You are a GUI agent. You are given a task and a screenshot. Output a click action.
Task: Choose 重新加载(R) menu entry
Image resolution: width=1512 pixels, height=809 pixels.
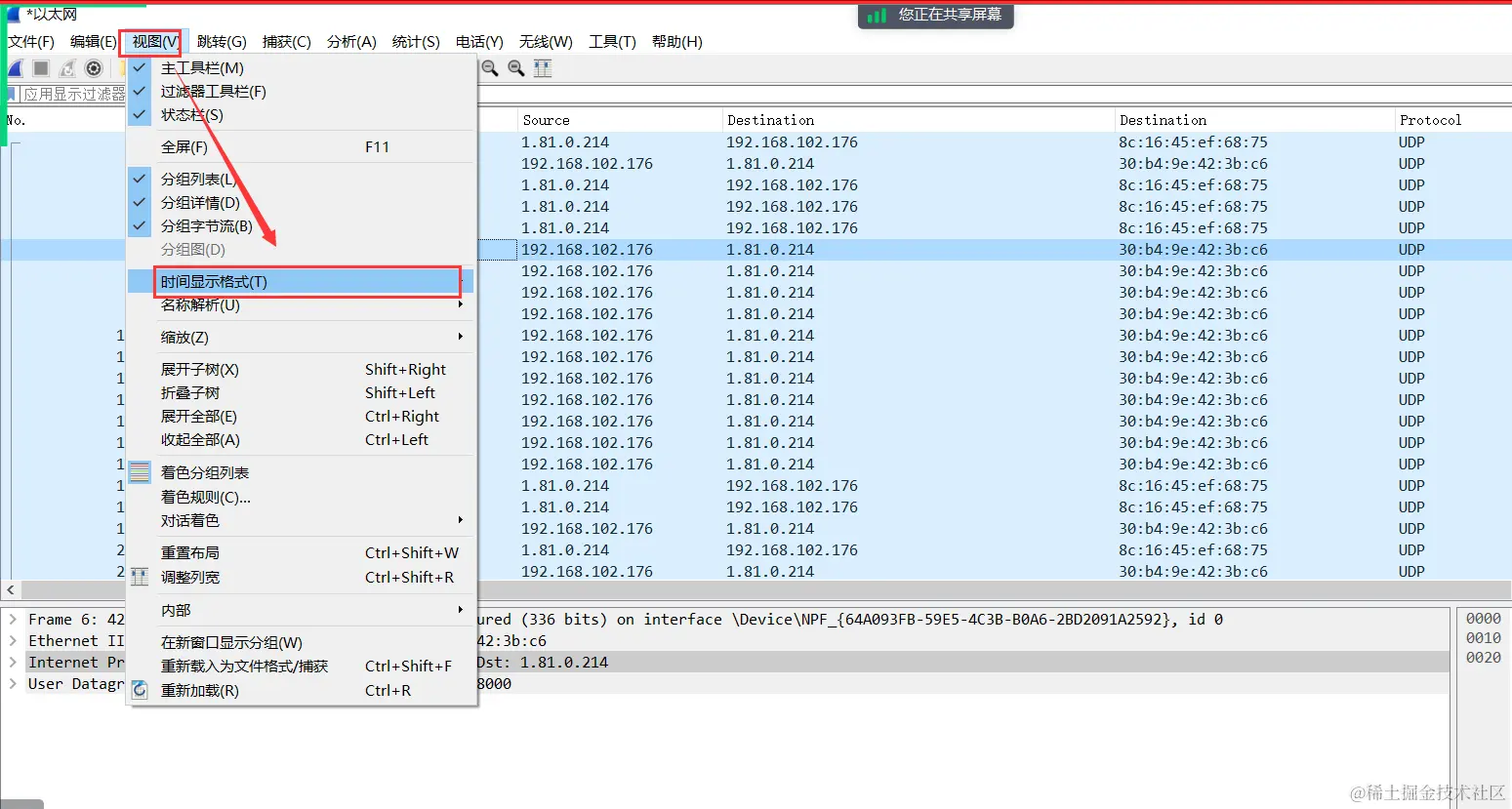[301, 691]
